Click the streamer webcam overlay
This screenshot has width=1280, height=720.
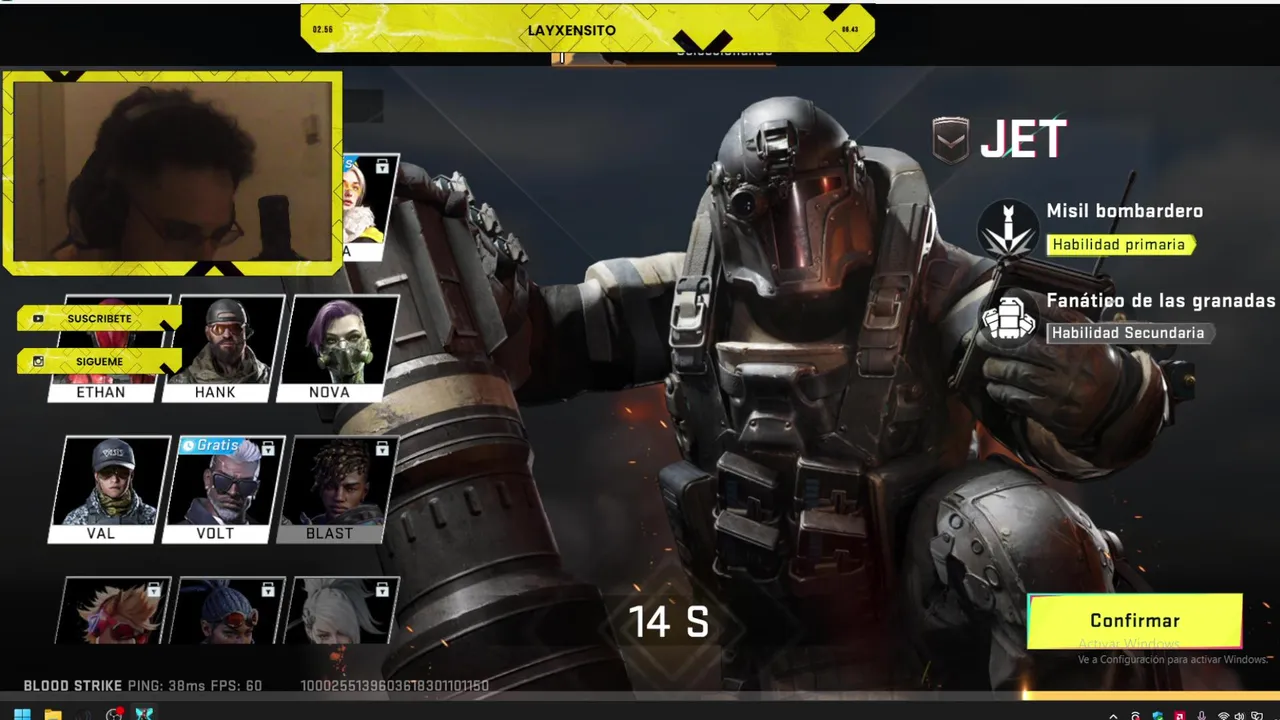tap(172, 172)
